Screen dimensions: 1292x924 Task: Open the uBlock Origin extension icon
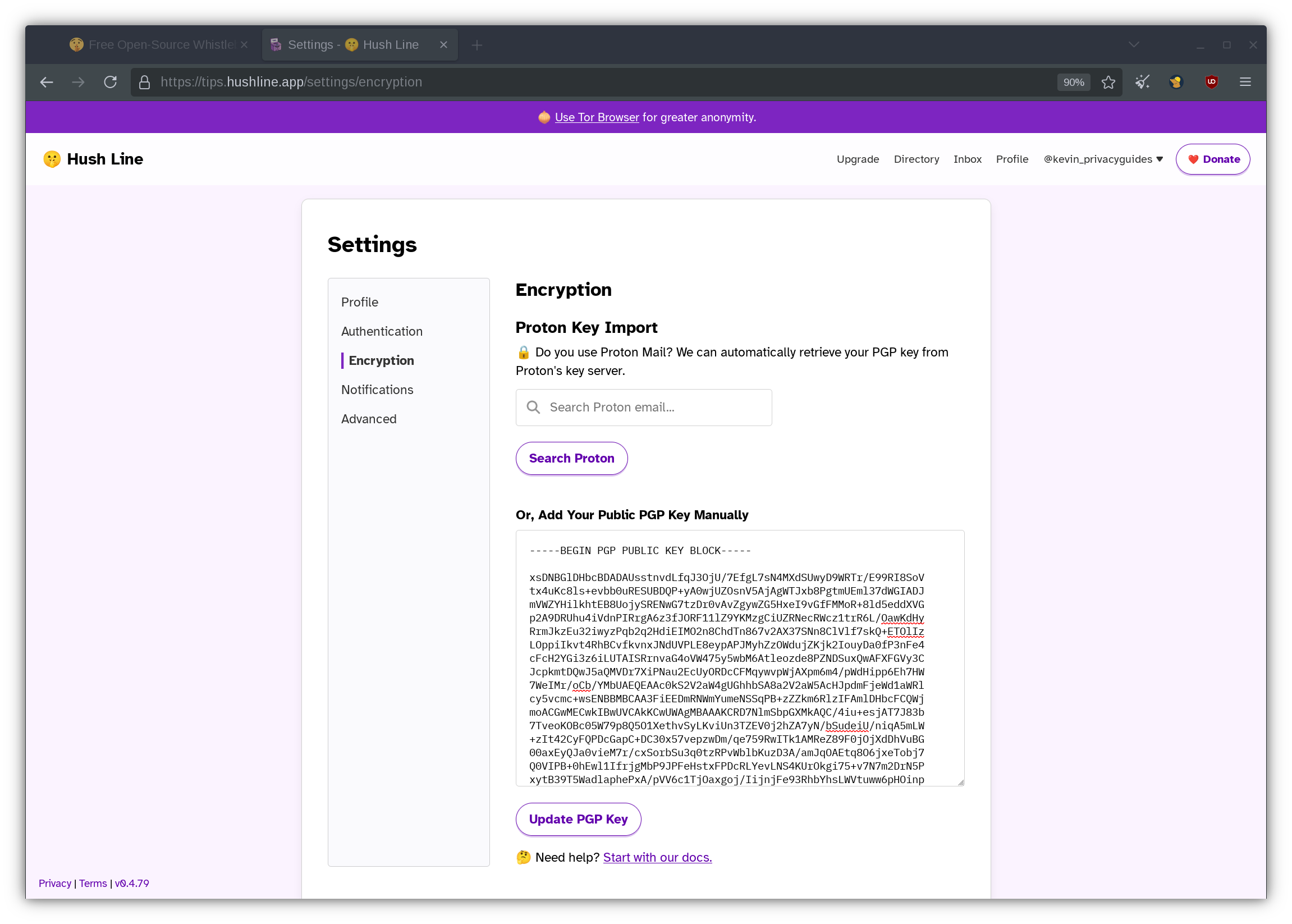pos(1211,82)
